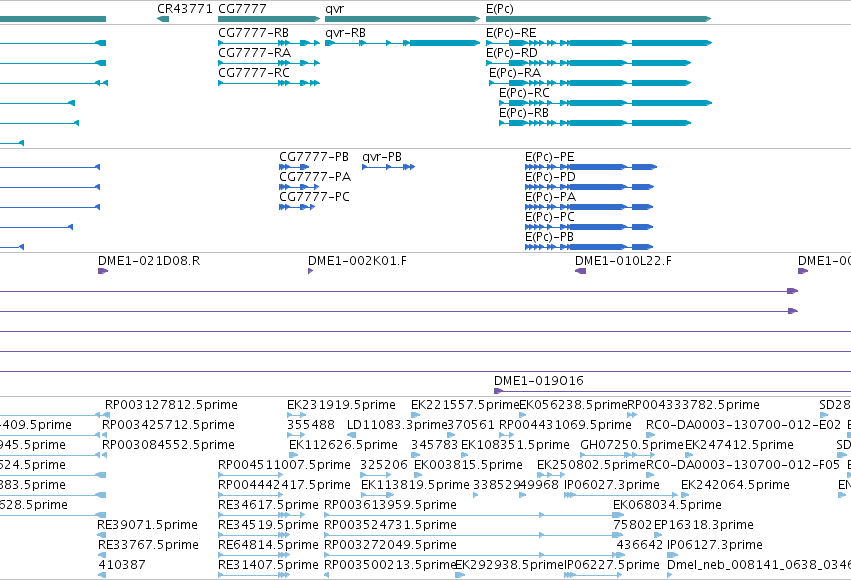Viewport: 851px width, 580px height.
Task: Click the DME1-010L22.F clone end
Action: pos(580,271)
